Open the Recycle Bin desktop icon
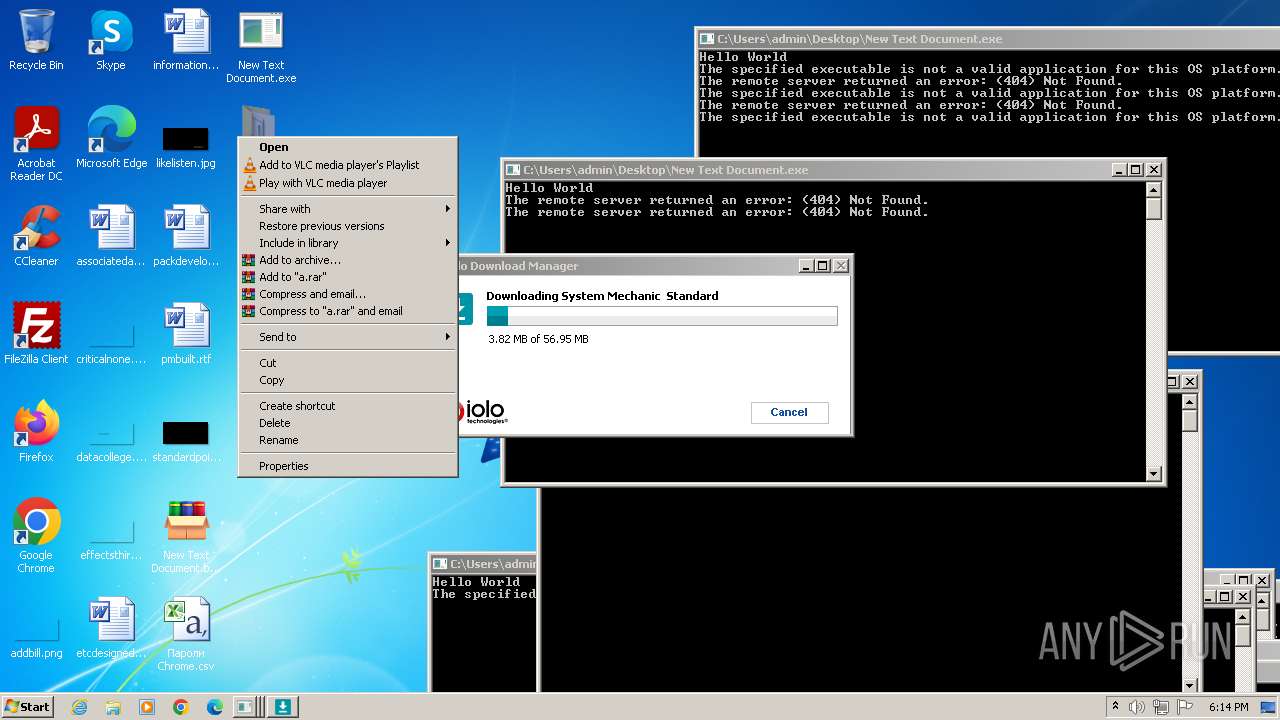The width and height of the screenshot is (1280, 720). point(36,40)
